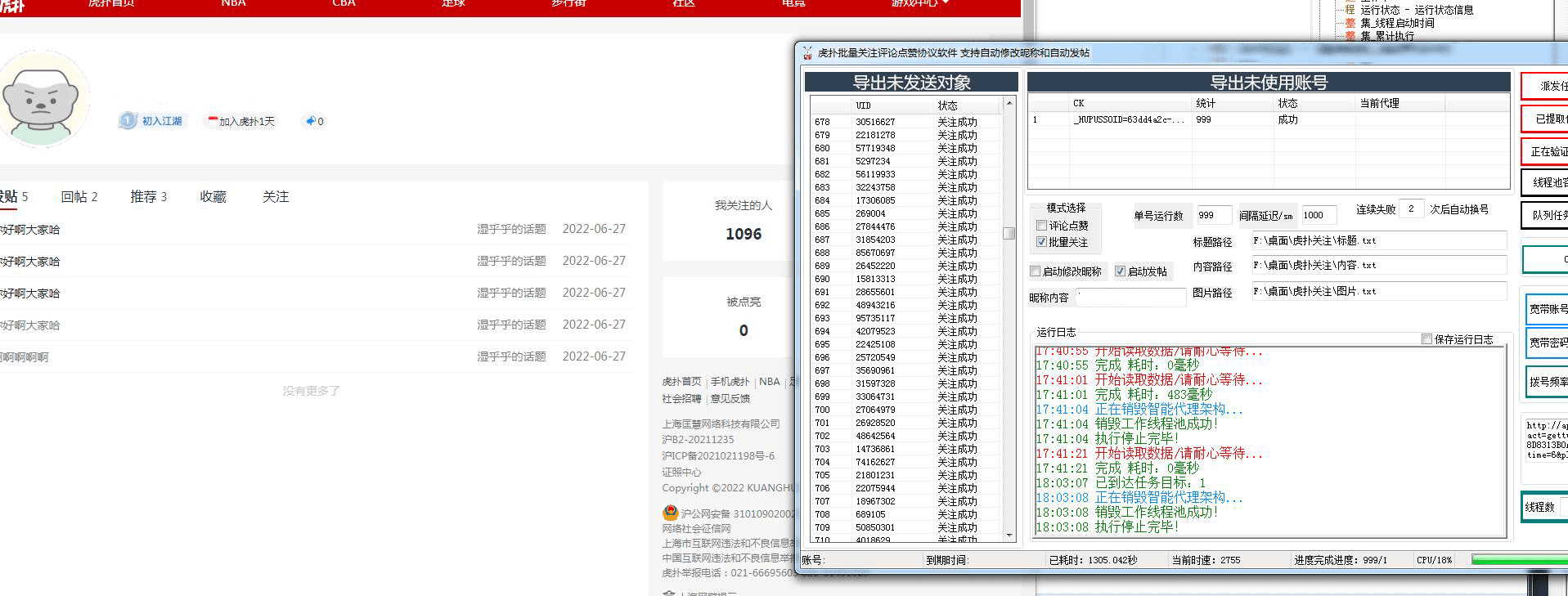The height and width of the screenshot is (596, 1568).
Task: Click the app icon in the 虎扑批量关注 title bar
Action: pyautogui.click(x=808, y=53)
